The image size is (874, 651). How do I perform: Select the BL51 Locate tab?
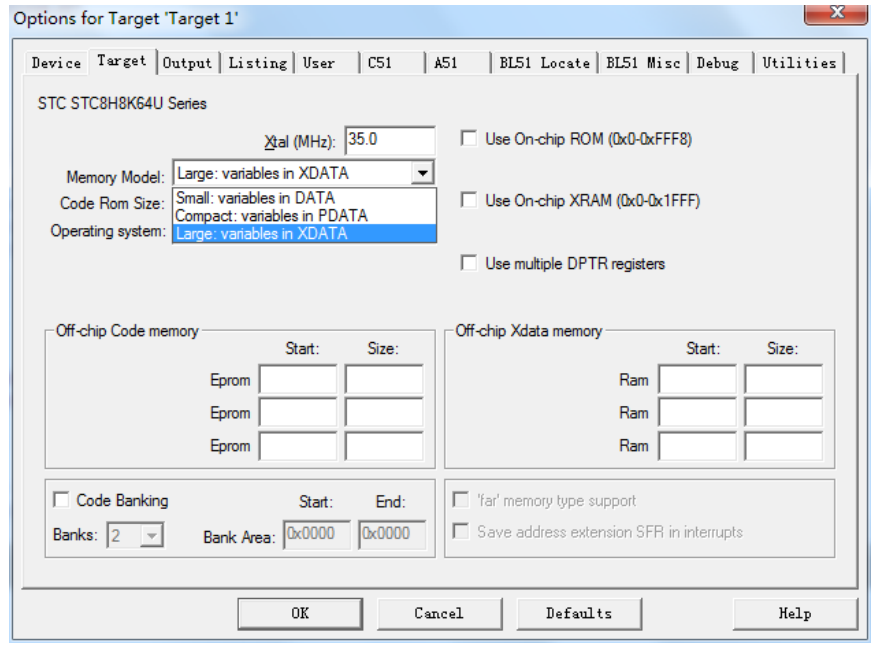click(545, 63)
